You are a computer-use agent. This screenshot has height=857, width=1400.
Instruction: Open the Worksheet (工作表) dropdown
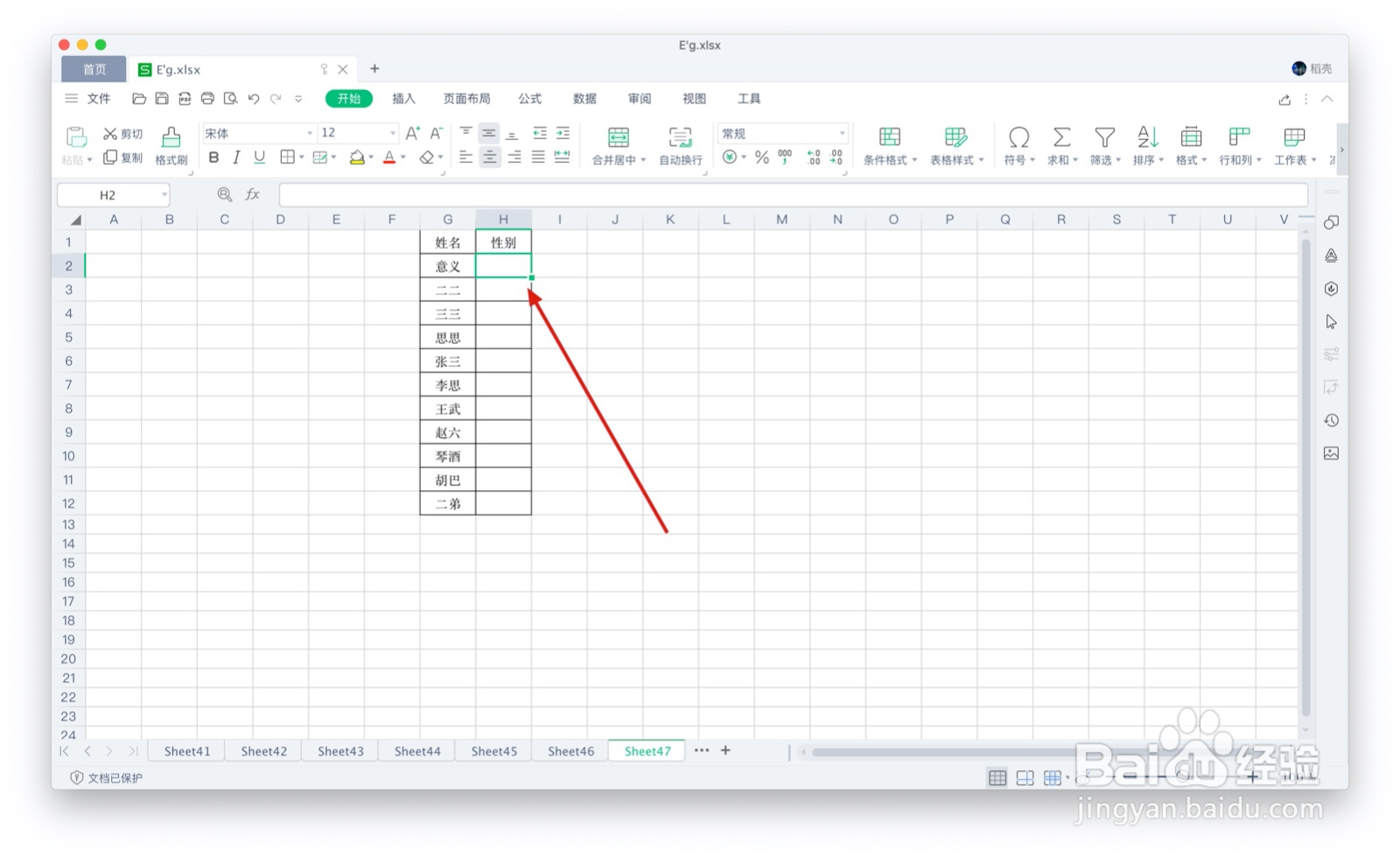1295,144
